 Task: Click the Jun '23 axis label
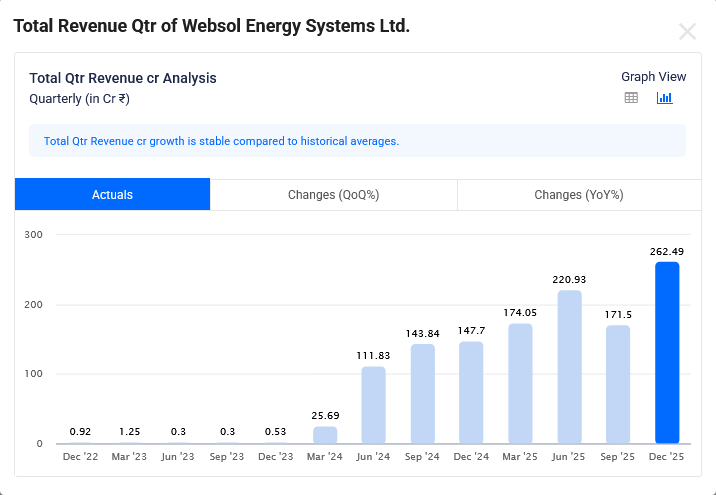coord(178,457)
